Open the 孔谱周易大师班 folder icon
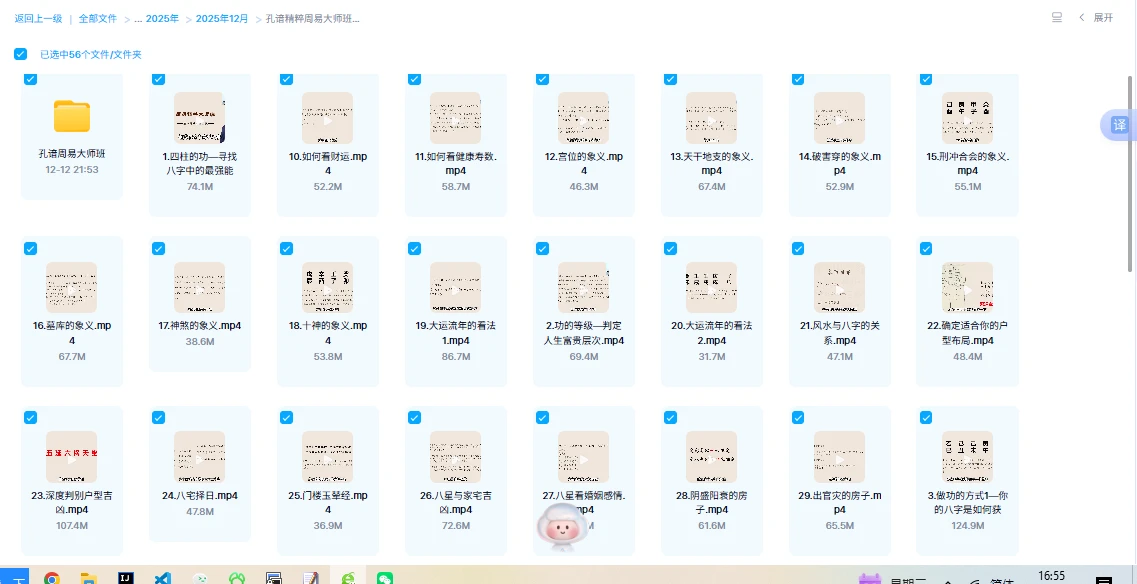The height and width of the screenshot is (584, 1137). [72, 117]
